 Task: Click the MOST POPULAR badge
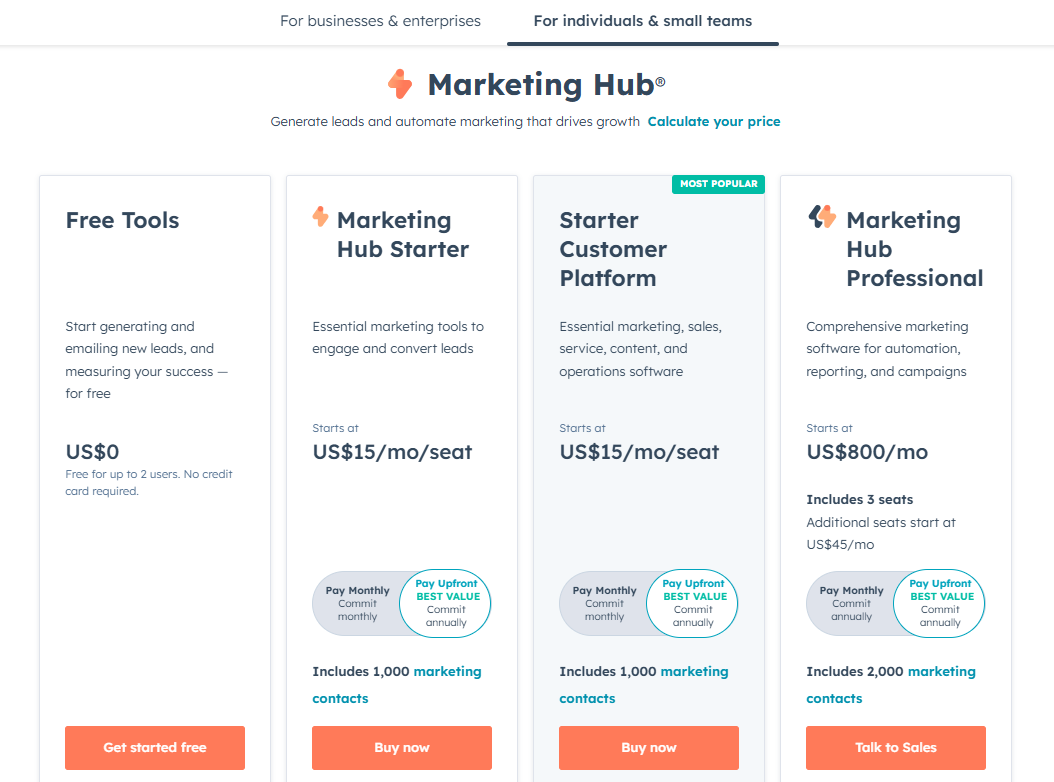(718, 184)
